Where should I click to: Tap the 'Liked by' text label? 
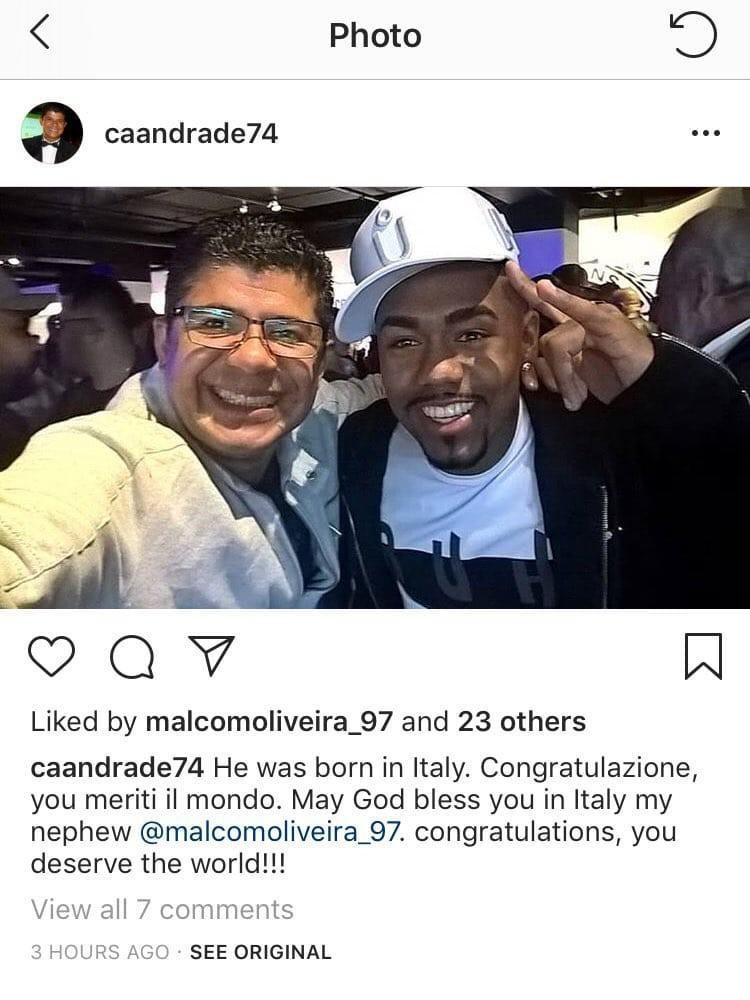tap(84, 722)
